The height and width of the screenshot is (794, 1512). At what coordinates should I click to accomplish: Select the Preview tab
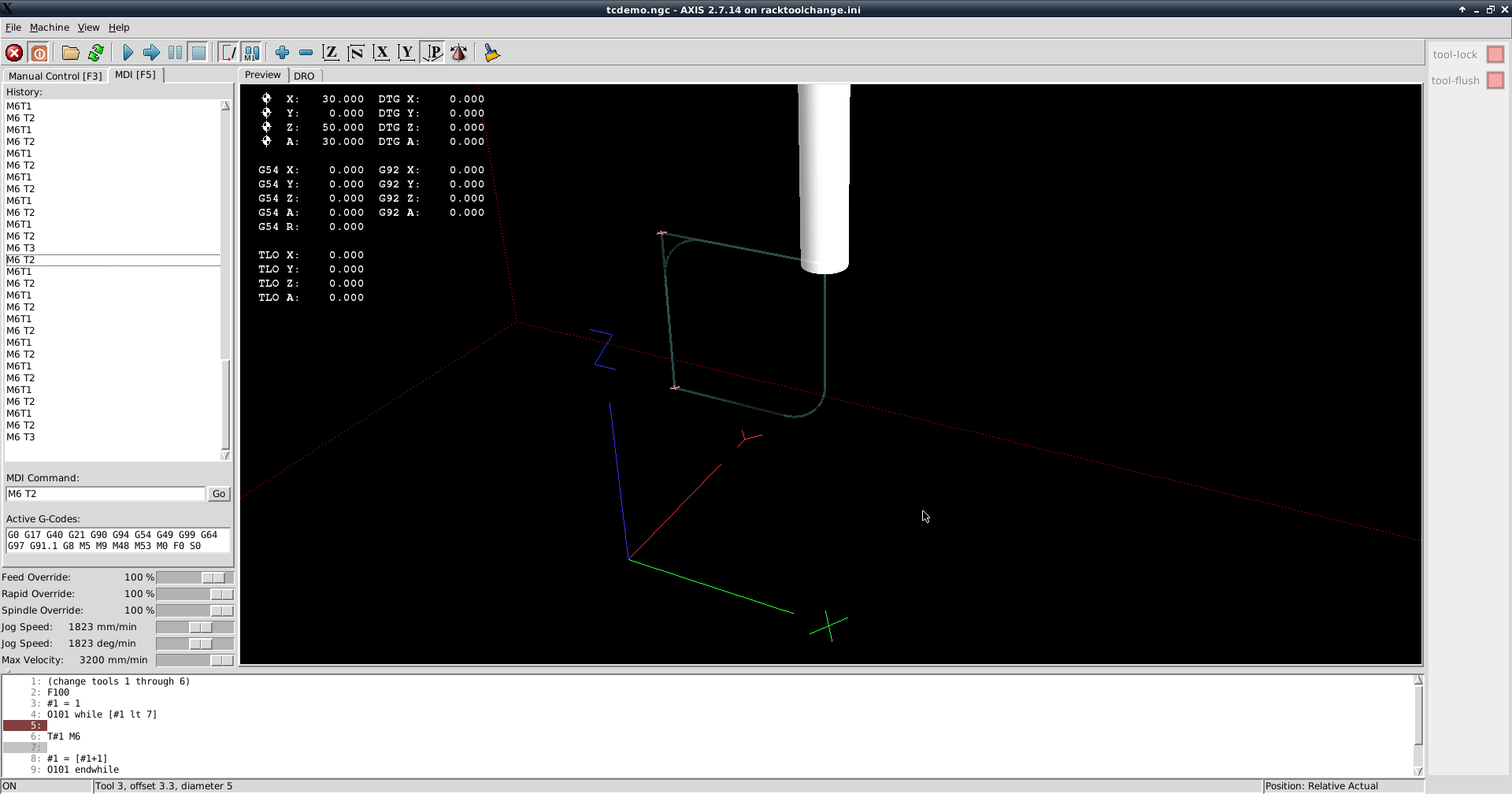click(x=263, y=75)
